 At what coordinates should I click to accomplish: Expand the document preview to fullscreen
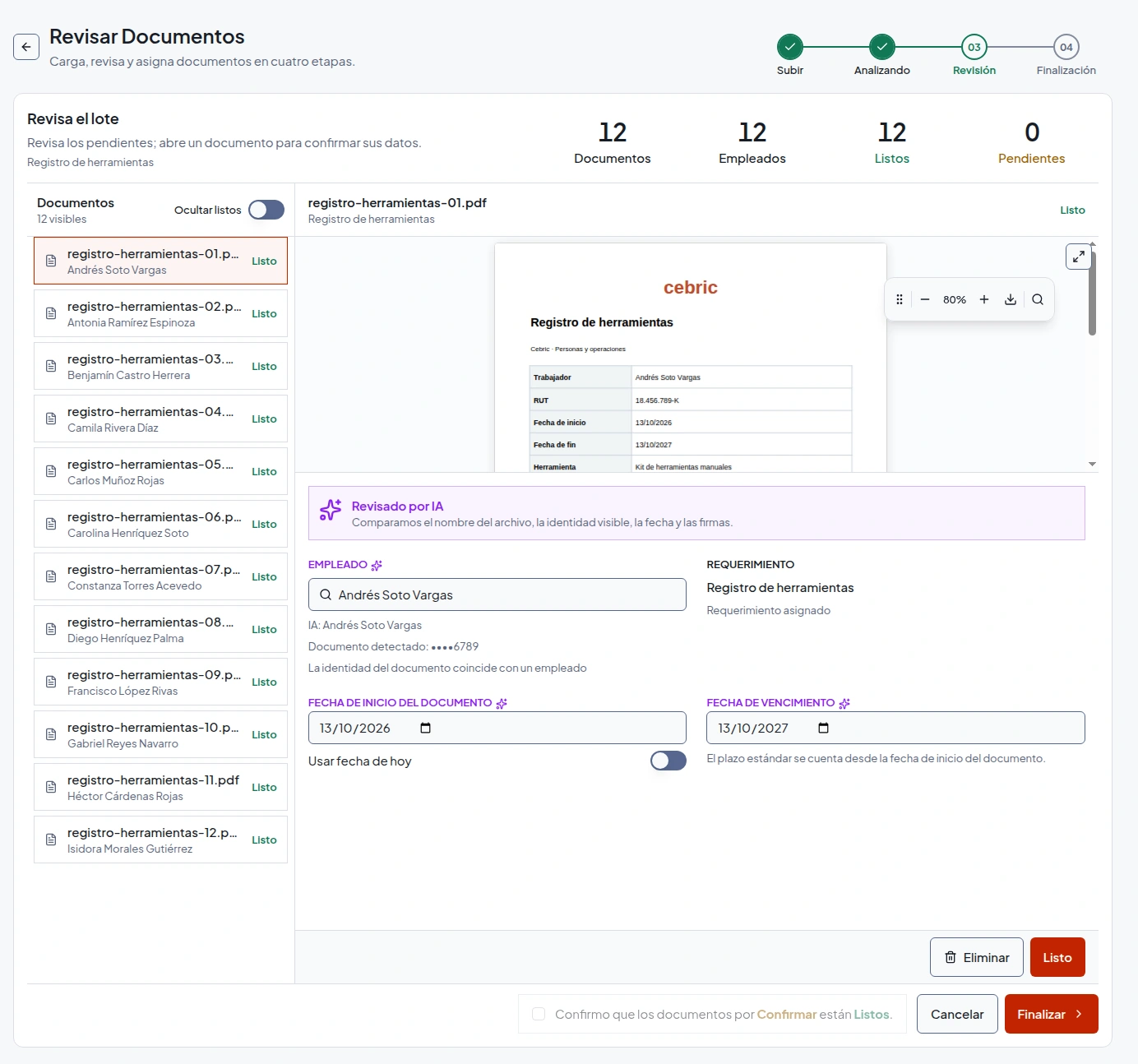[1078, 257]
